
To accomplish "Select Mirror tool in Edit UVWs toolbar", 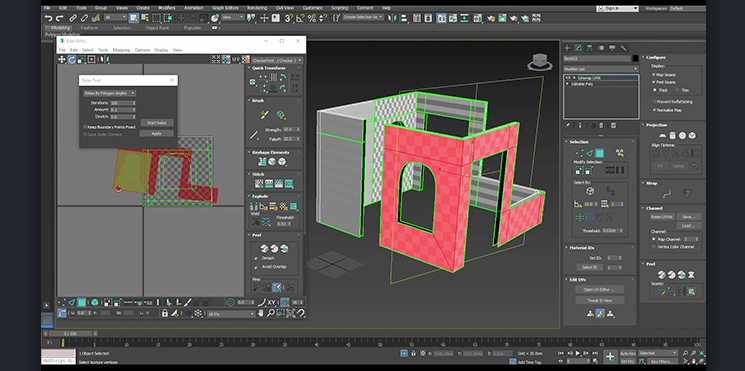I will tap(105, 59).
